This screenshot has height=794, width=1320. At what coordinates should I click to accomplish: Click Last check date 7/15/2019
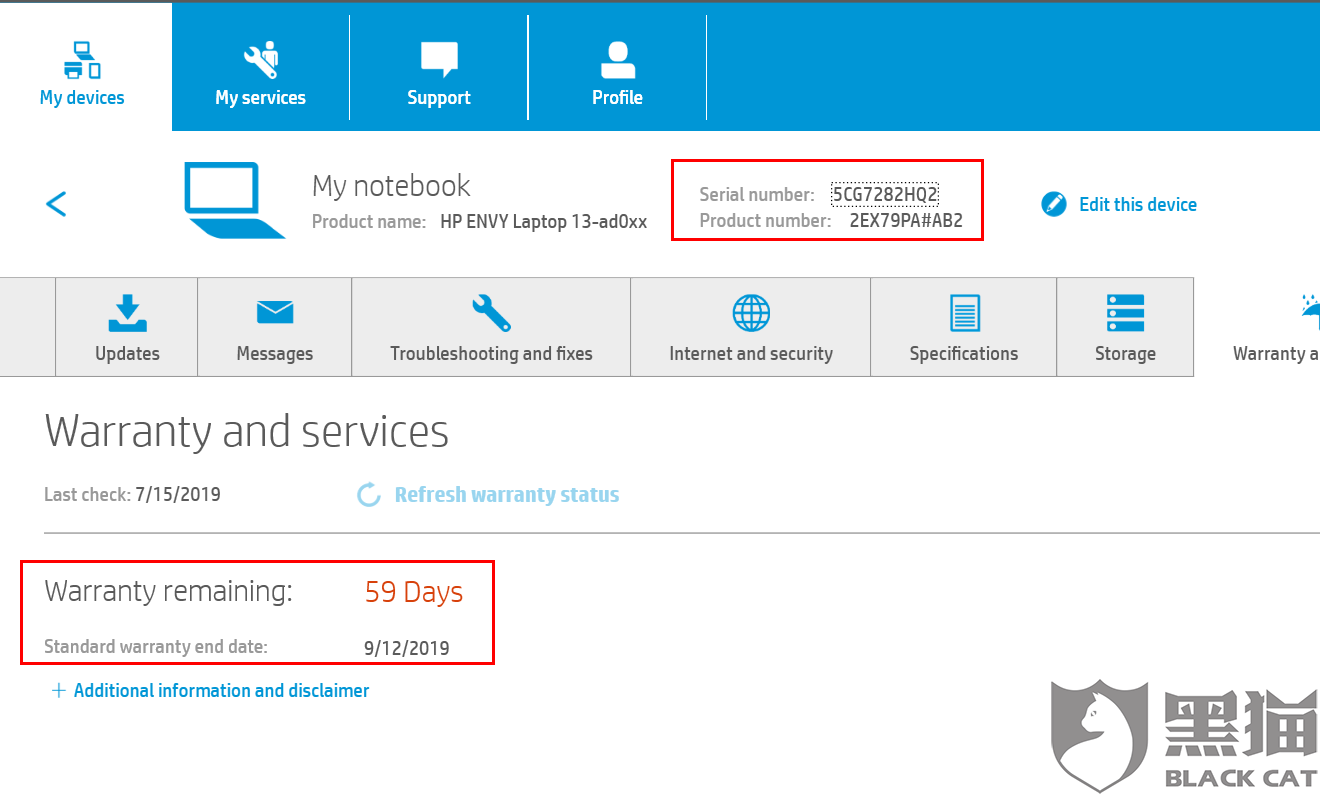tap(178, 494)
